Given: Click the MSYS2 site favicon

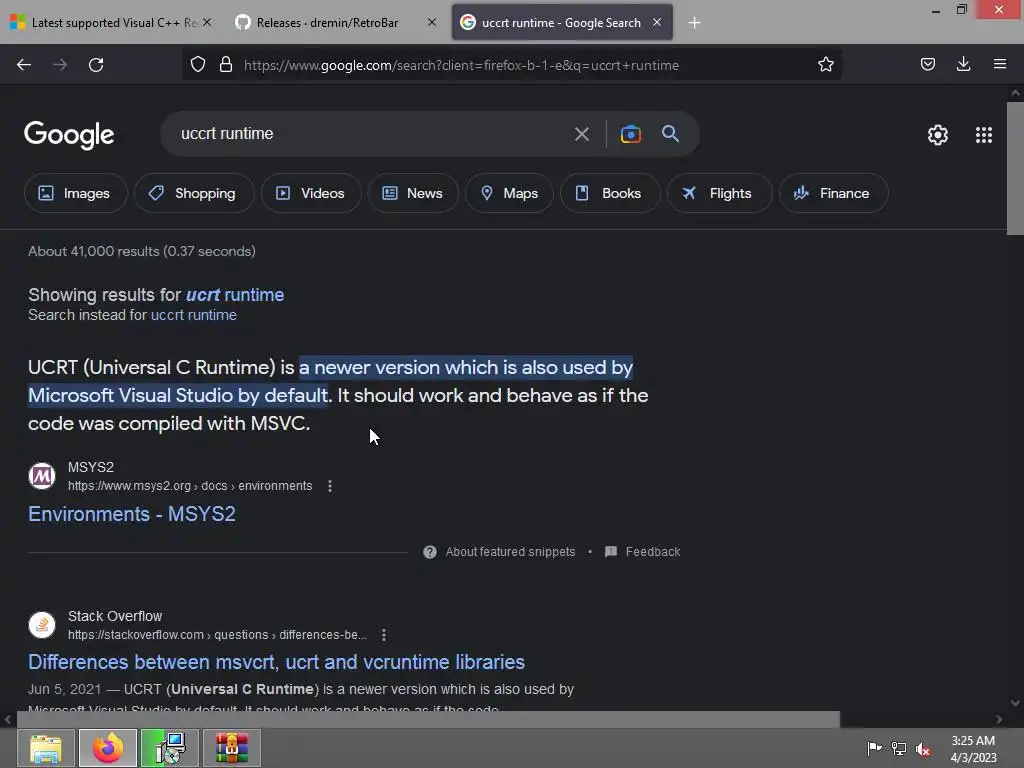Looking at the screenshot, I should point(42,476).
